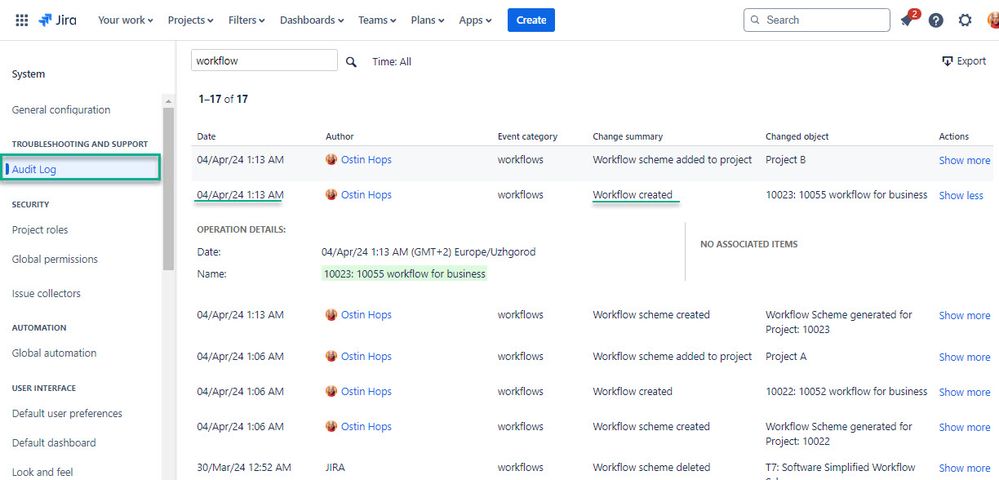The height and width of the screenshot is (480, 999).
Task: Open Issue collectors in the sidebar
Action: (x=46, y=293)
